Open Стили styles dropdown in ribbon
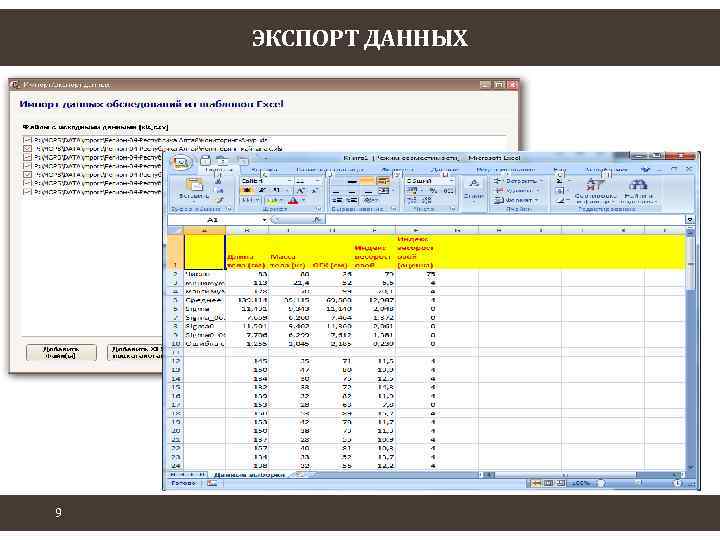720x540 pixels. point(474,189)
